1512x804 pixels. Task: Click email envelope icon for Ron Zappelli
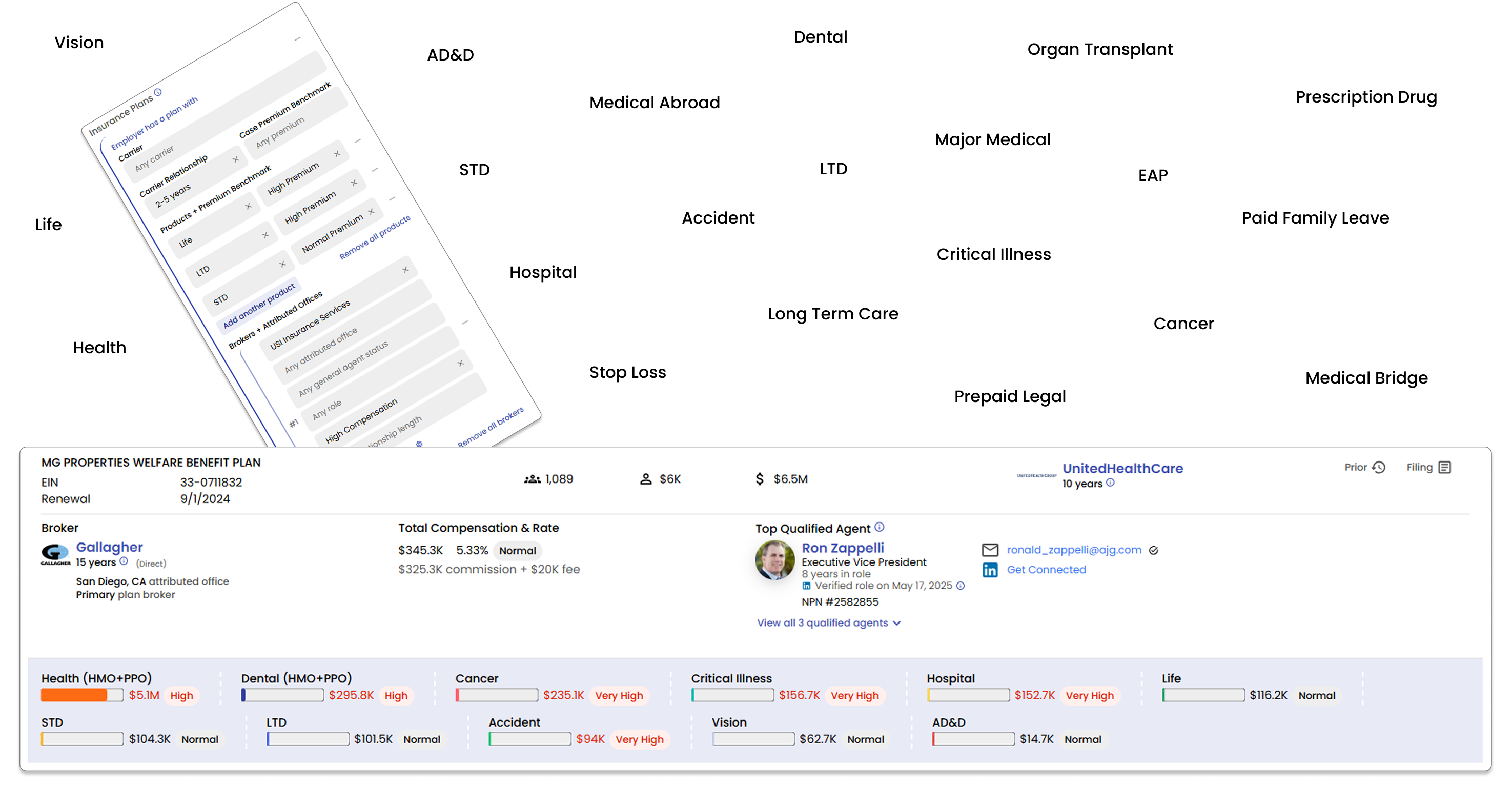point(990,550)
